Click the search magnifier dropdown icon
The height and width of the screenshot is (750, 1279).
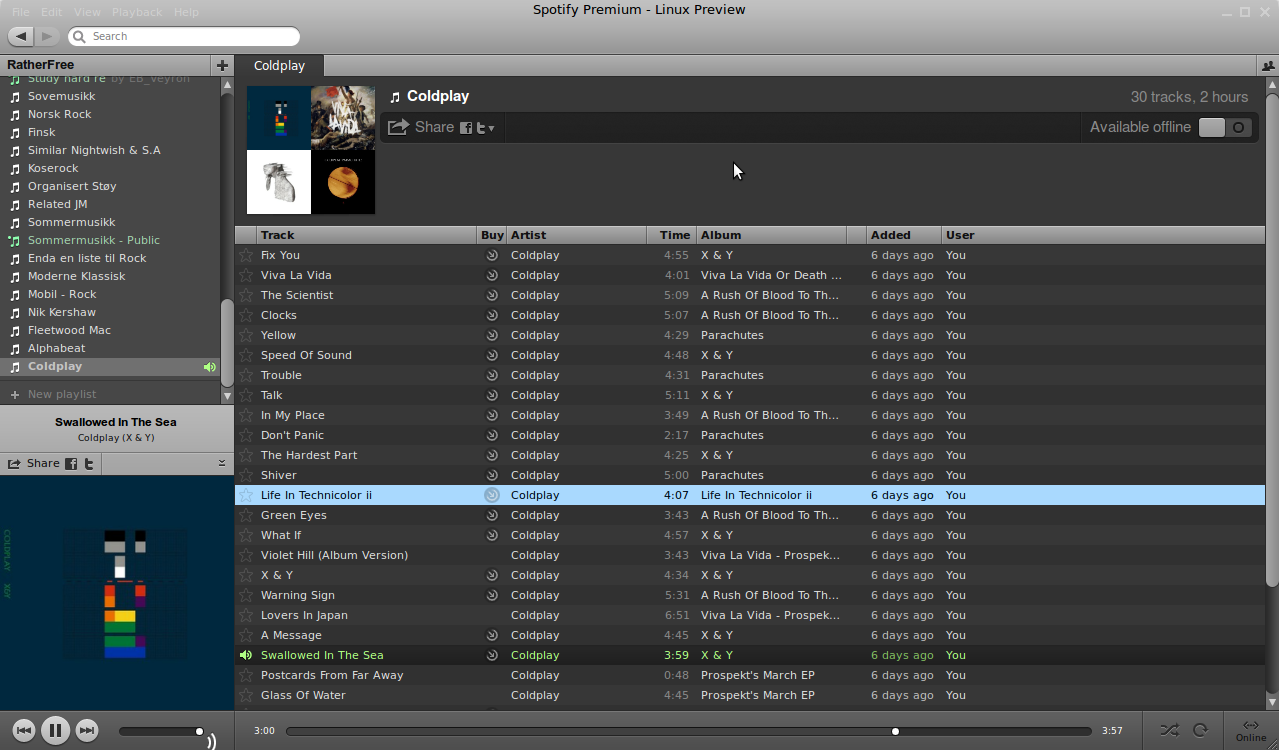tap(78, 36)
